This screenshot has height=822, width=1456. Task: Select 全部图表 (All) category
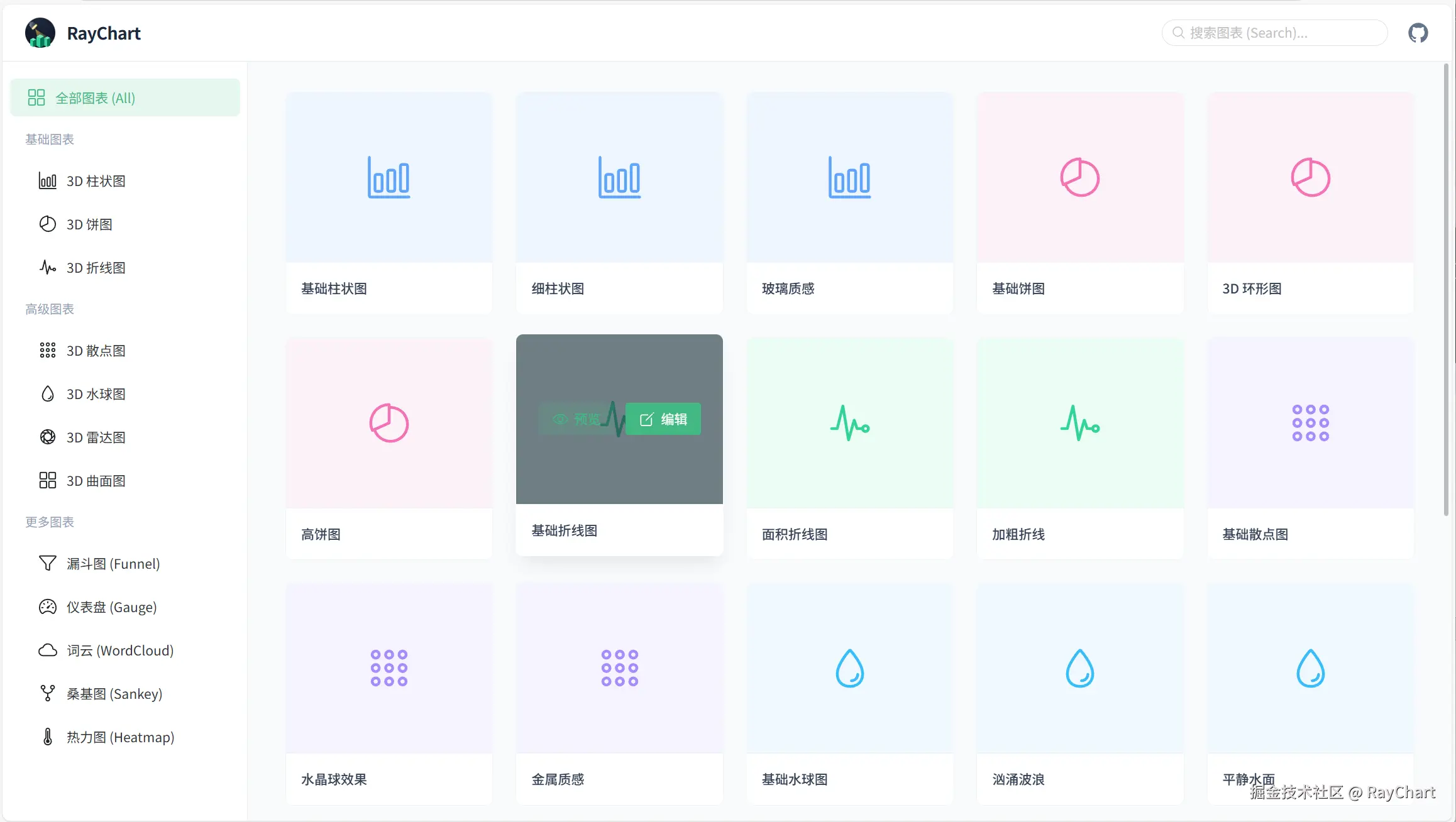[124, 98]
